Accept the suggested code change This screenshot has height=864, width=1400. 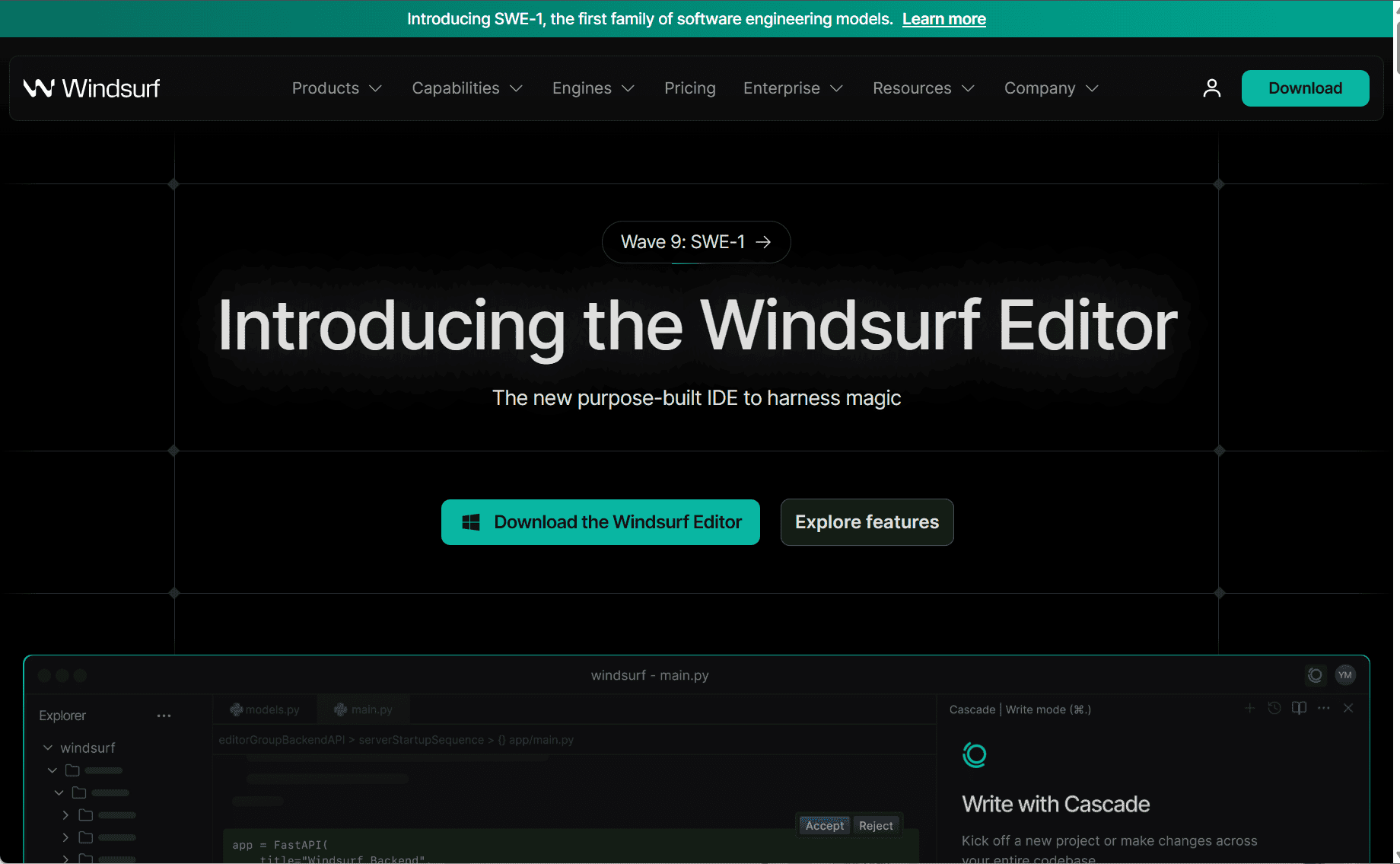[824, 826]
